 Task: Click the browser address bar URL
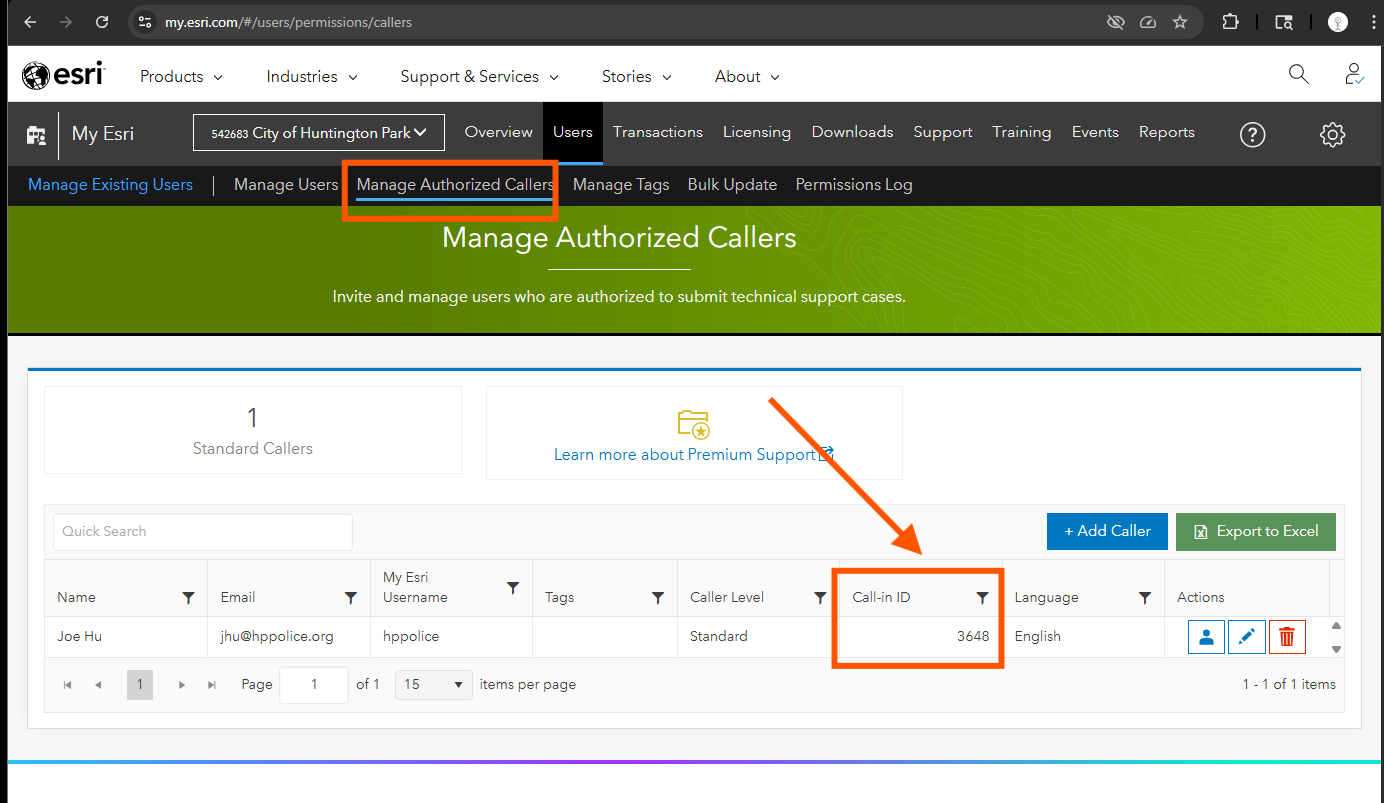[289, 22]
